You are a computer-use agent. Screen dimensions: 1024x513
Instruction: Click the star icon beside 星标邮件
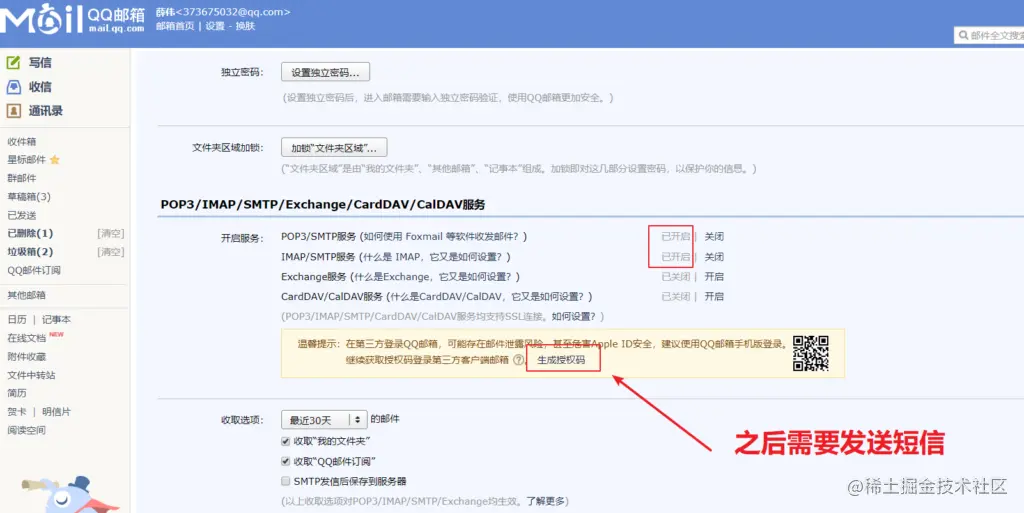[x=55, y=159]
